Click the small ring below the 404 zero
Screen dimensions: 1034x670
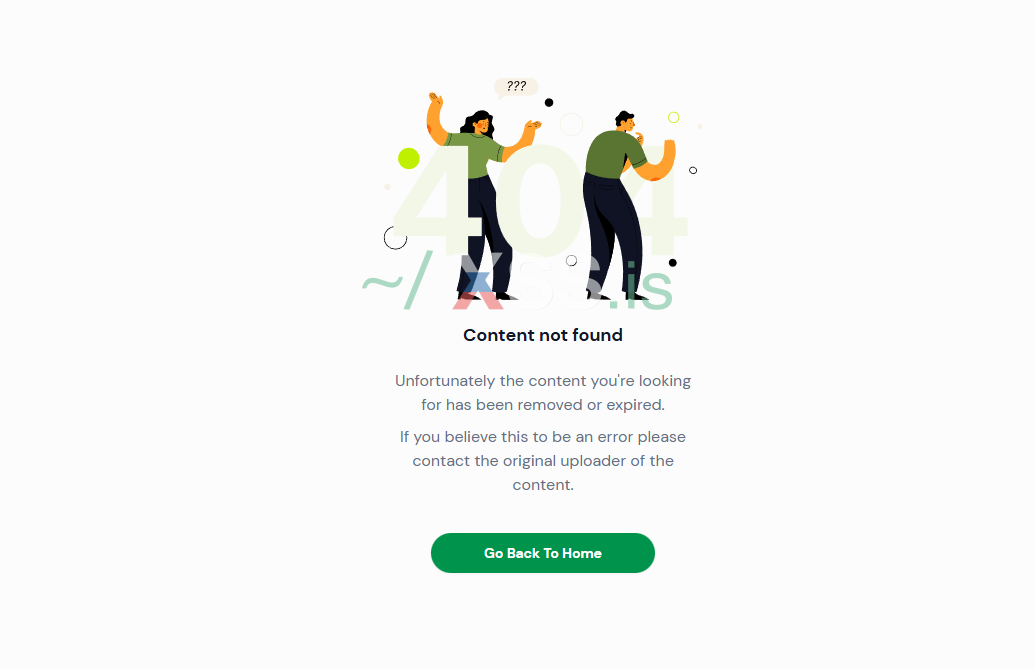572,260
